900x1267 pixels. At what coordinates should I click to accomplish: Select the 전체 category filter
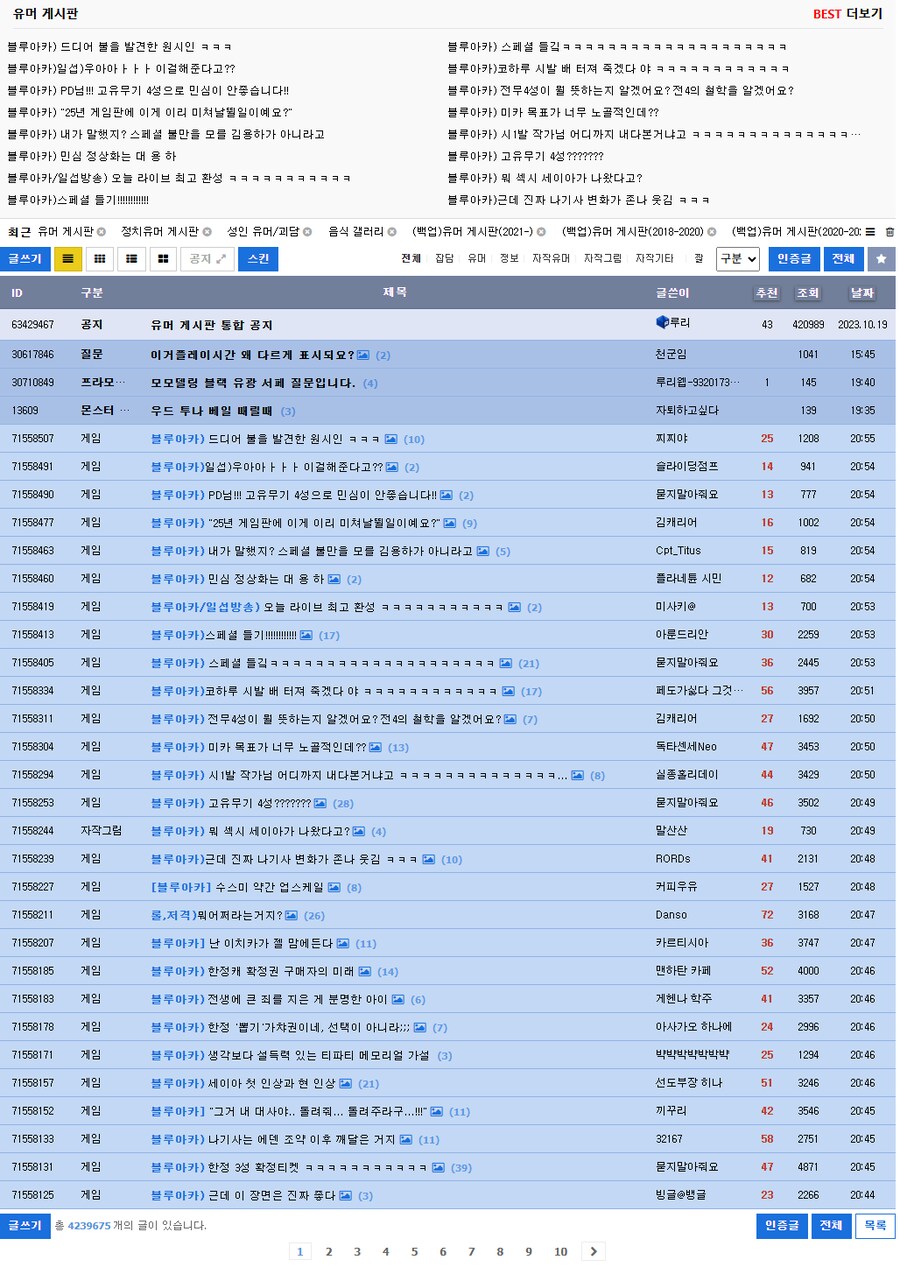click(x=411, y=259)
